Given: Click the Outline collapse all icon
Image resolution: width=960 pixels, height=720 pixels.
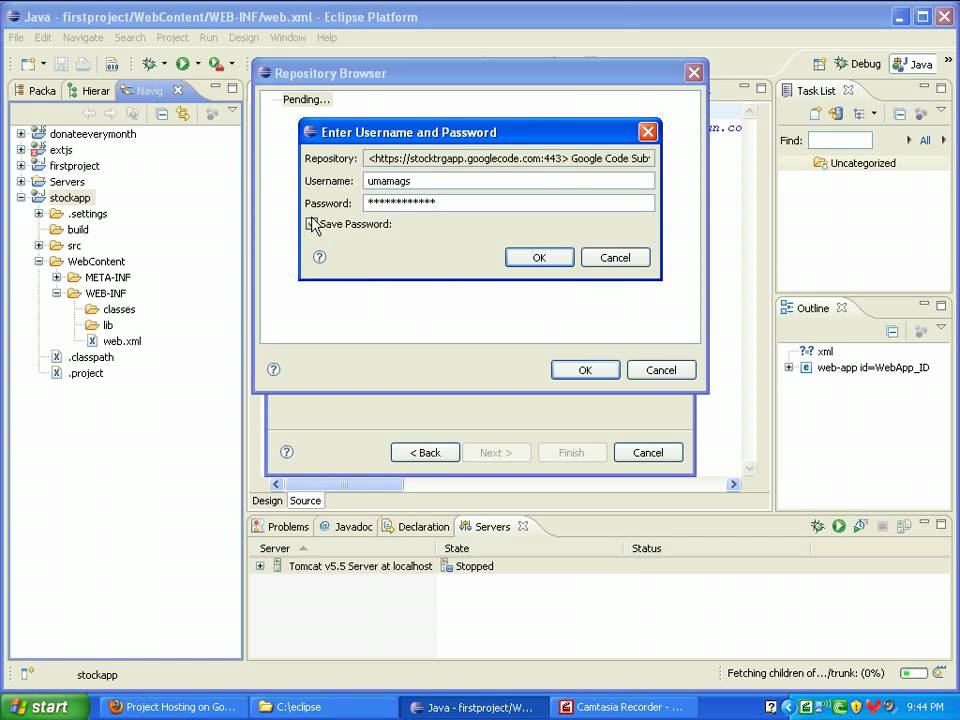Looking at the screenshot, I should (893, 332).
